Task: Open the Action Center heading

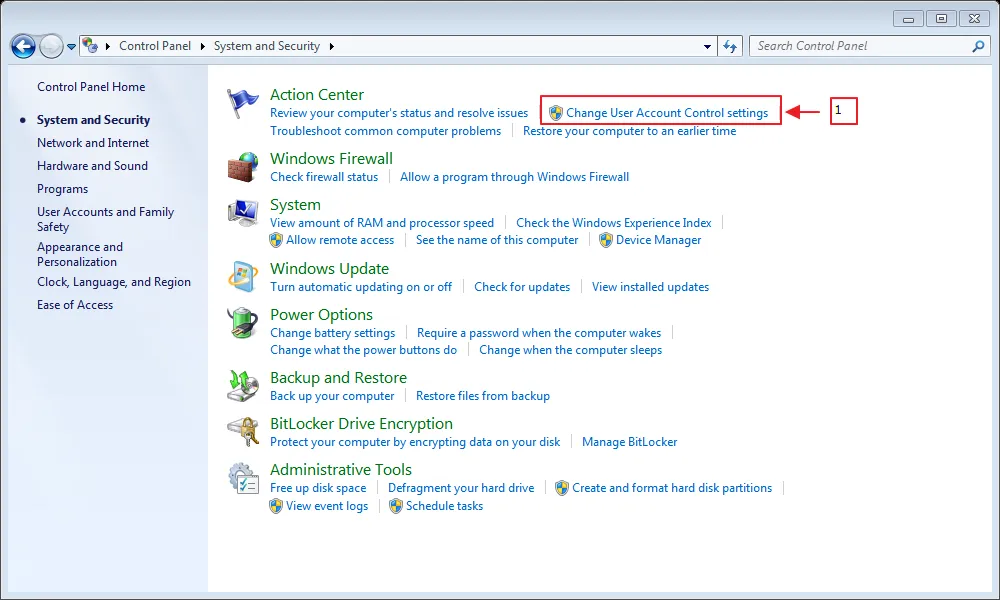Action: [x=317, y=94]
